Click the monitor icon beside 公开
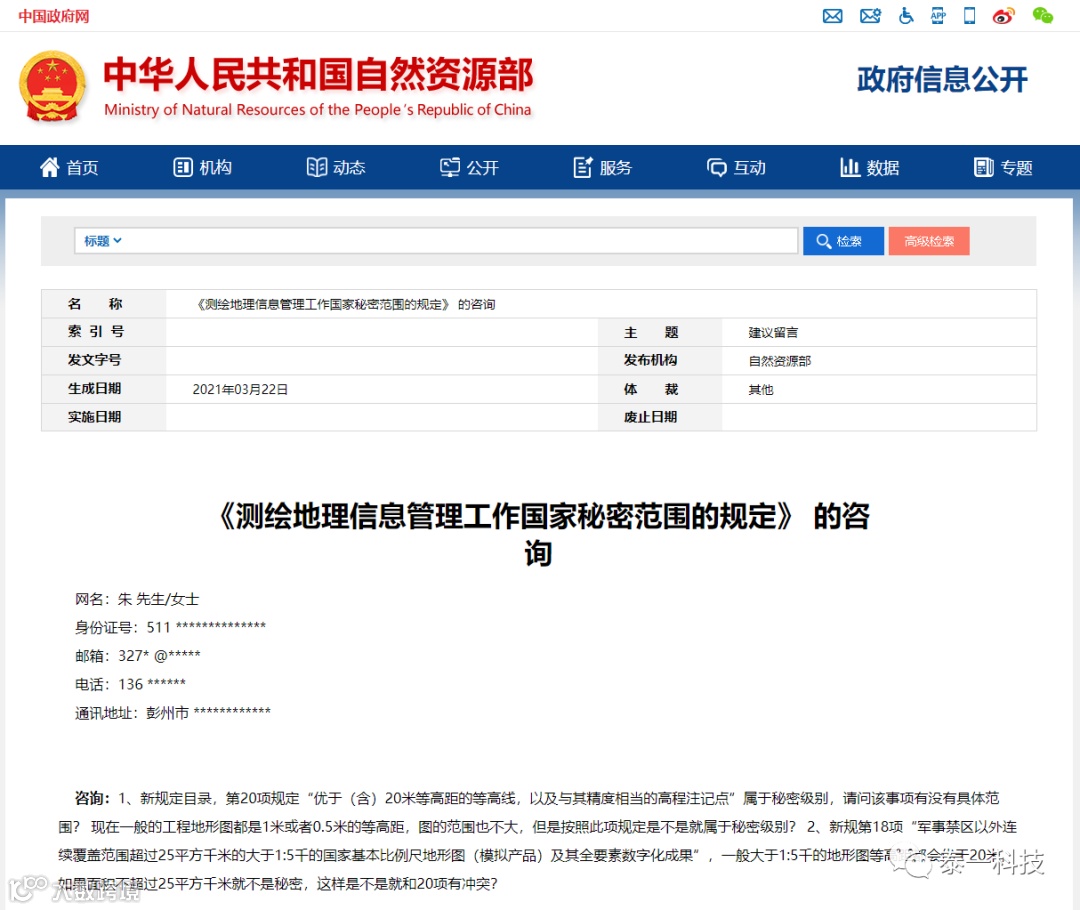 tap(450, 167)
